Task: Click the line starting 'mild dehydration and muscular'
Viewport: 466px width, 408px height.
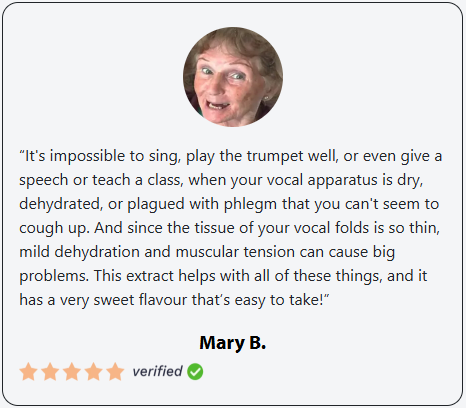Action: point(207,252)
